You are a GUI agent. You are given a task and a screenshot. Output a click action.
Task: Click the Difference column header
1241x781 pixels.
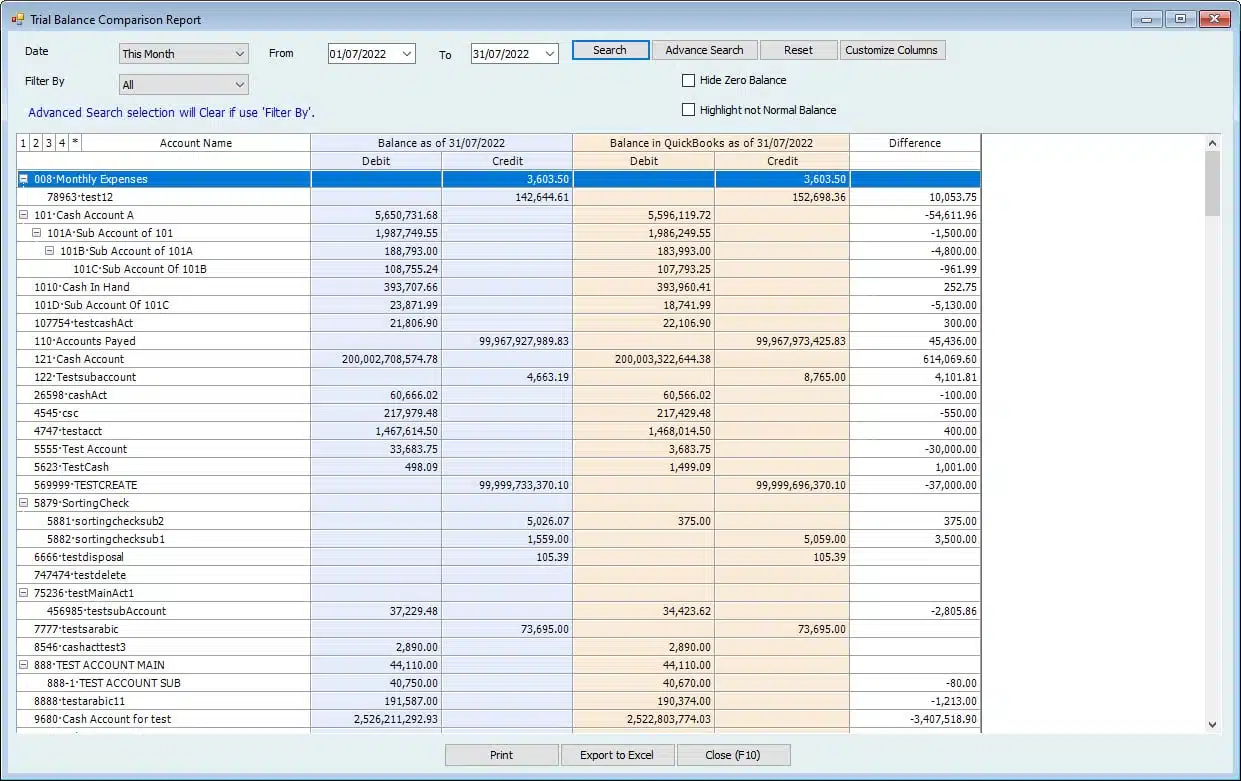914,143
